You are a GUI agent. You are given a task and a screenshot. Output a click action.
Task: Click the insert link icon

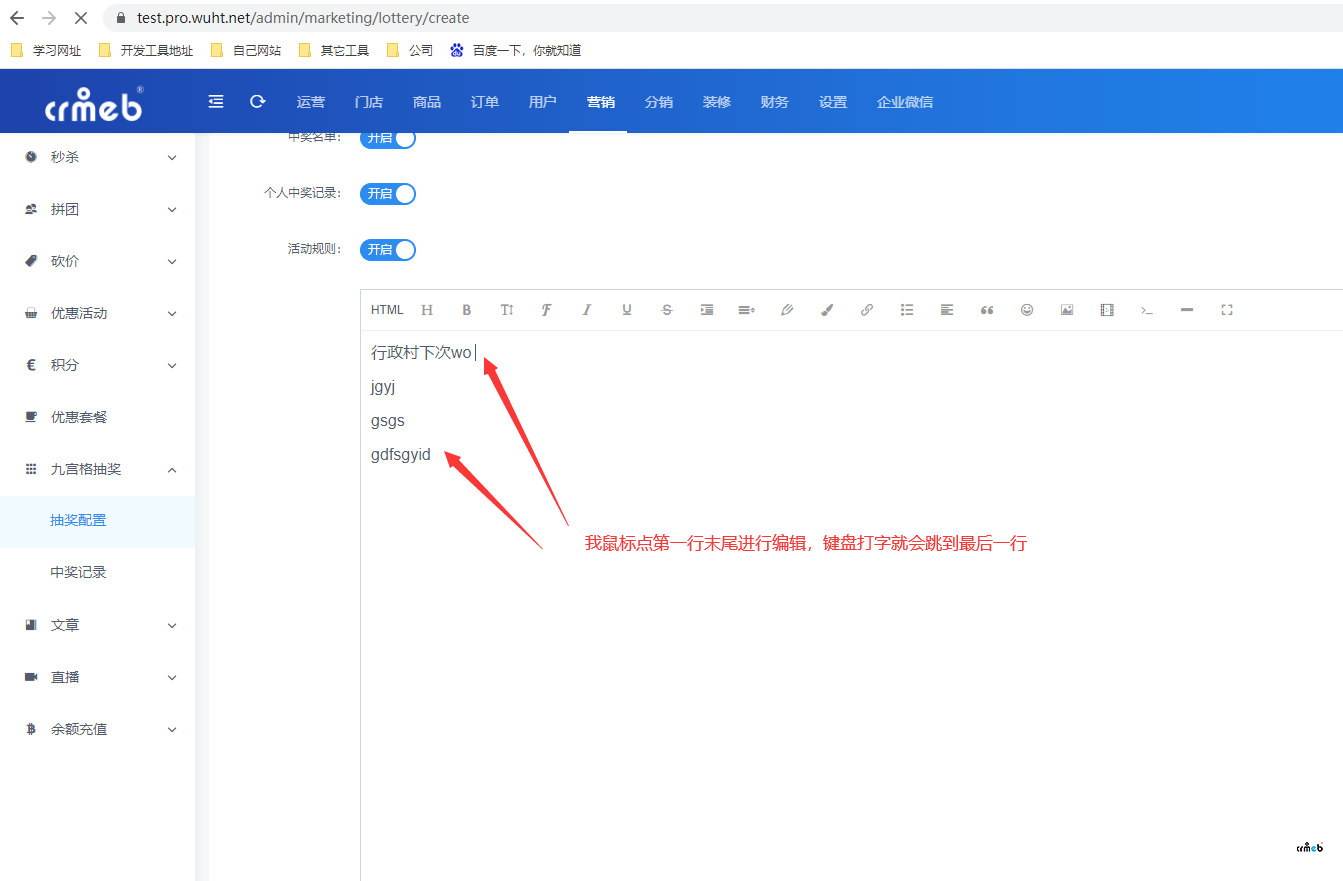(867, 310)
